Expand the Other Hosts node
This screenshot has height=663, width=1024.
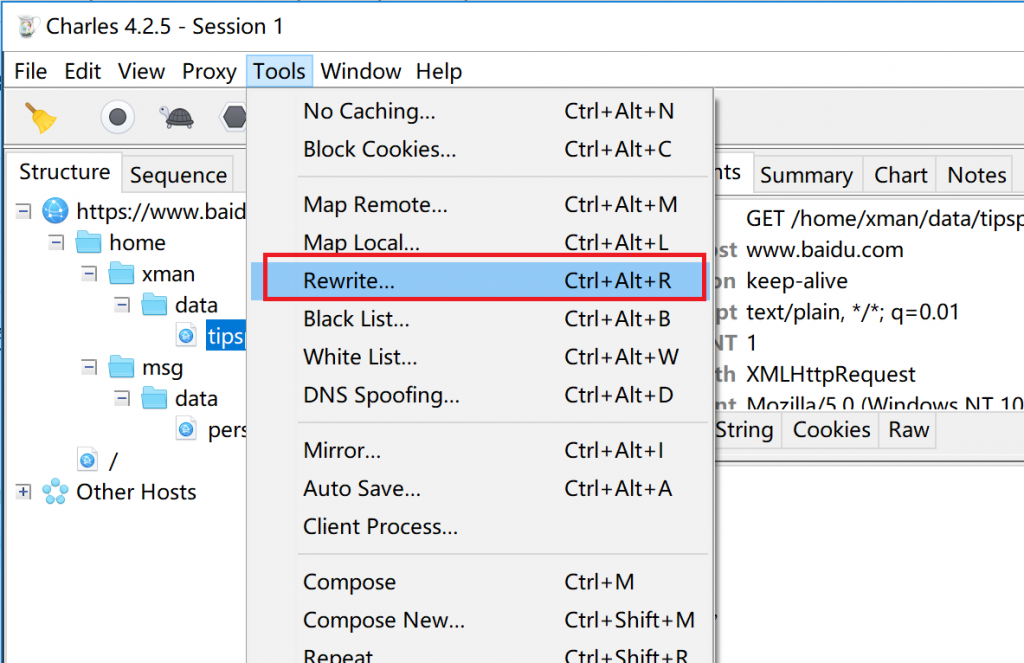24,492
